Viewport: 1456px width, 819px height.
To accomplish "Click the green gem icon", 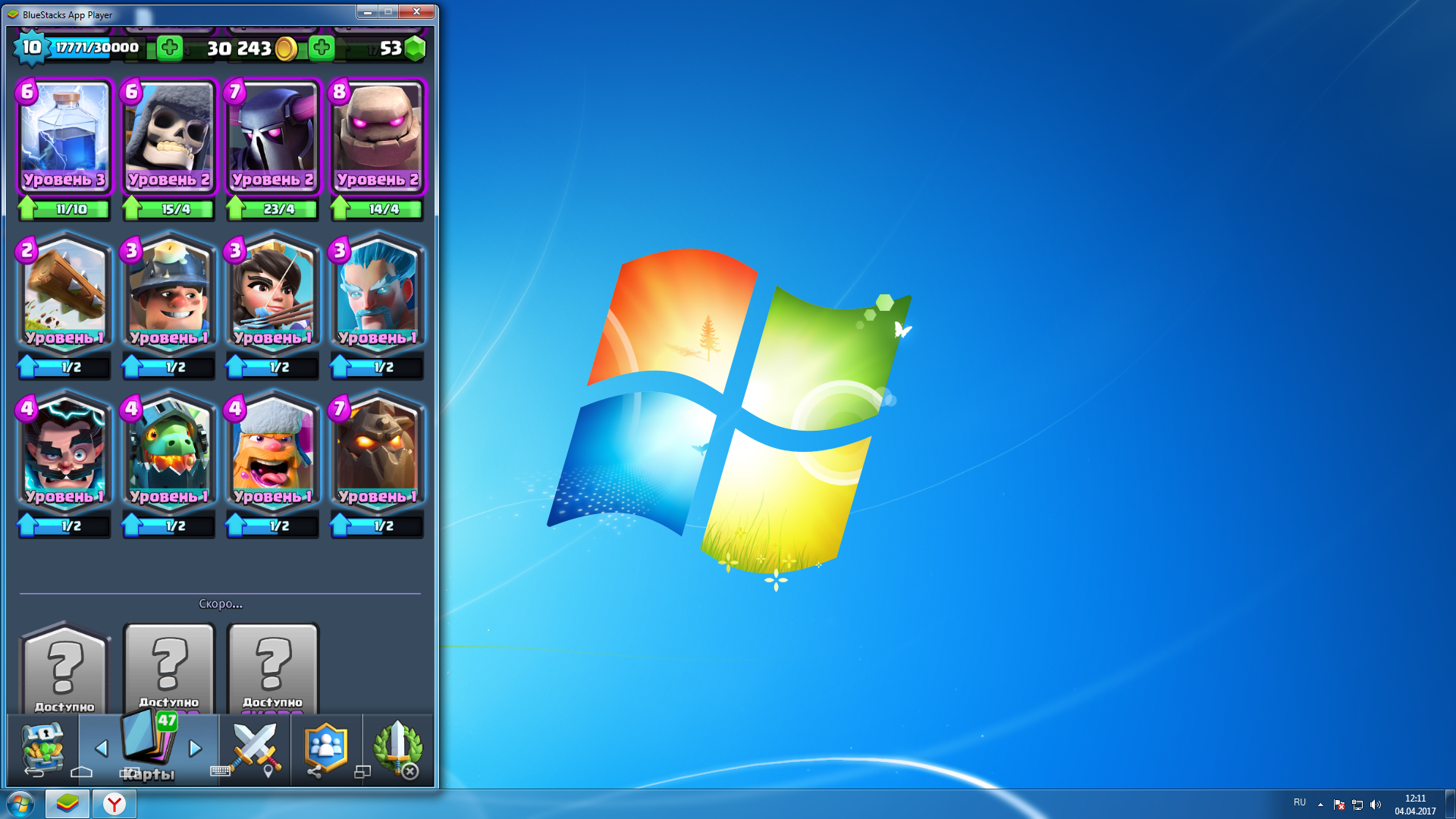I will pyautogui.click(x=415, y=49).
